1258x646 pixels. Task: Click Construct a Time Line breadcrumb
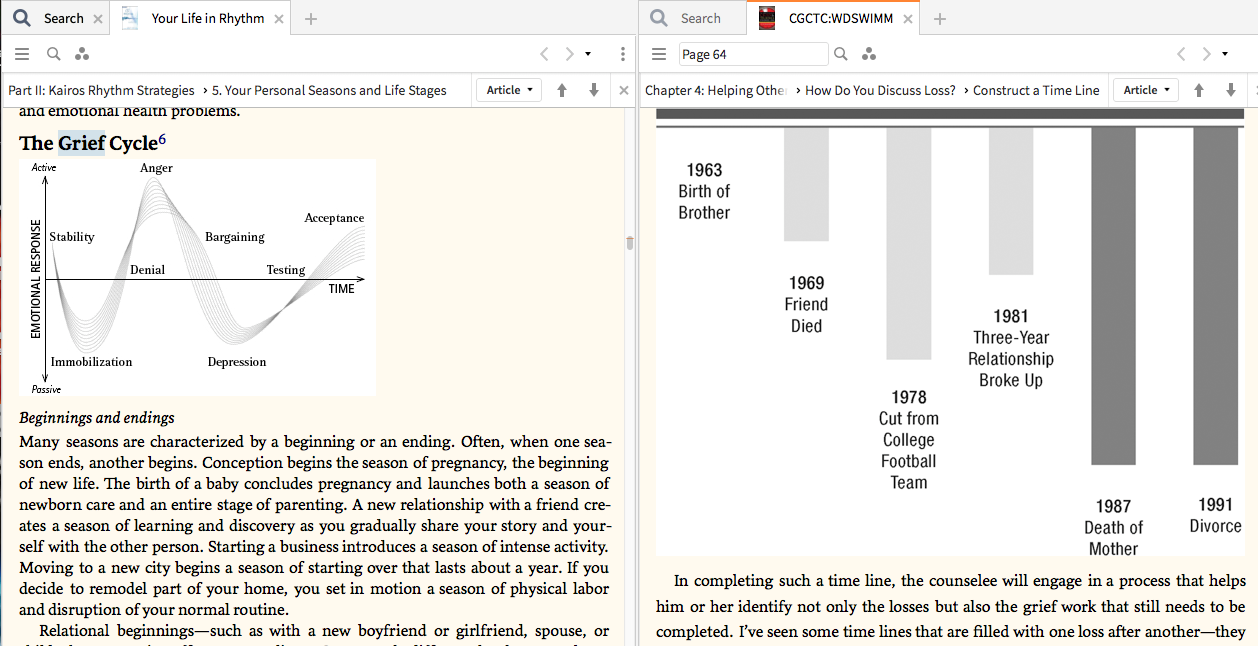[1036, 90]
